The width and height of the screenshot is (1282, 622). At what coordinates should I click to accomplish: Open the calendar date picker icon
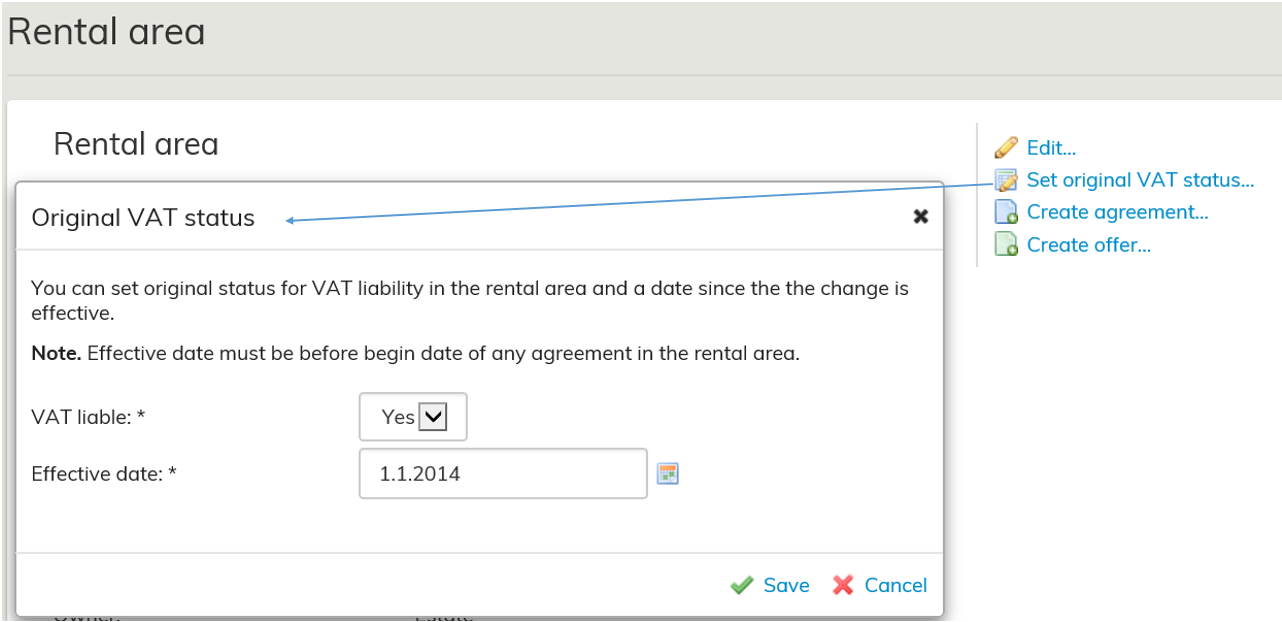pyautogui.click(x=667, y=474)
